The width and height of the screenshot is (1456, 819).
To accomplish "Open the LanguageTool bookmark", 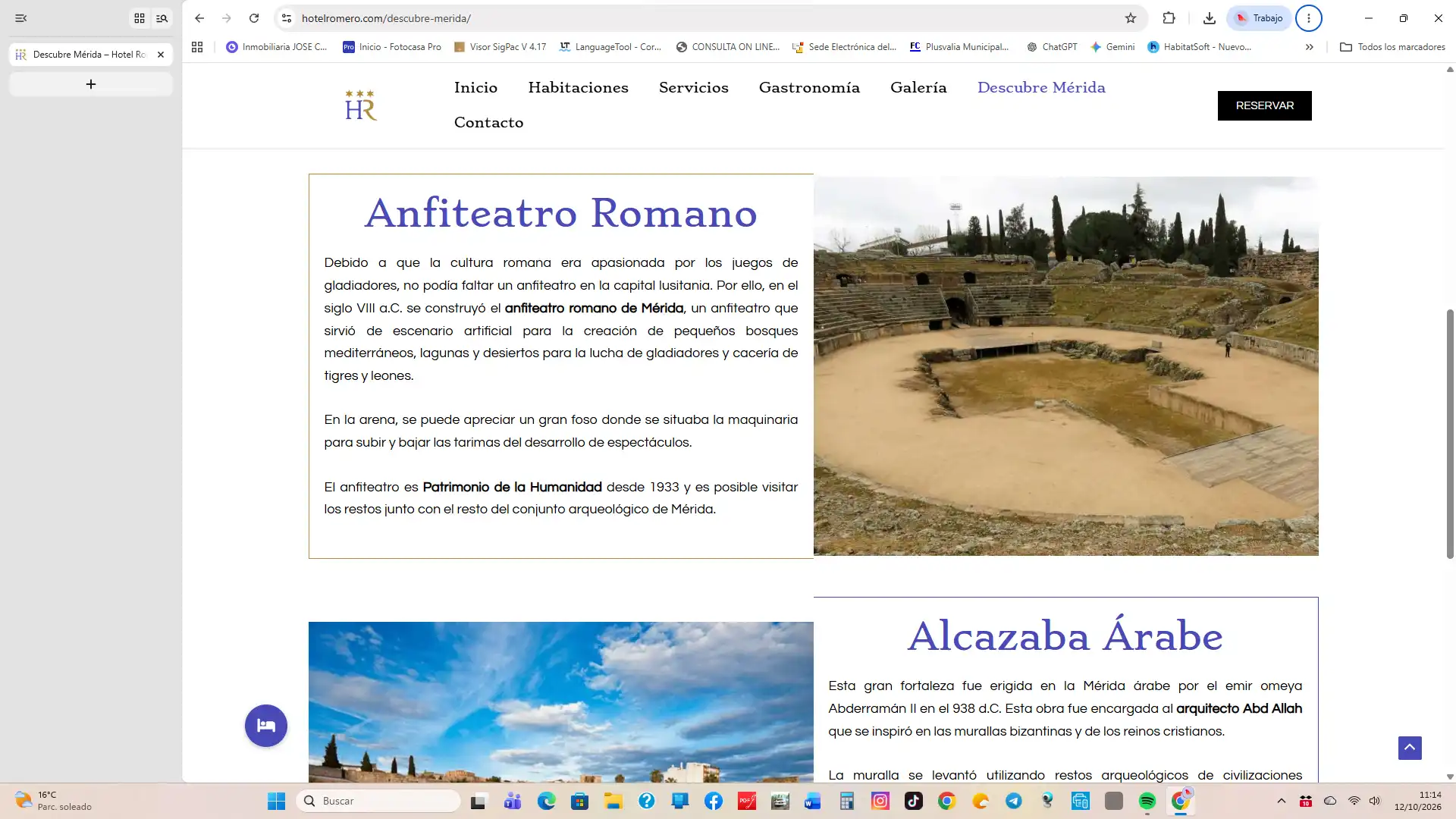I will click(x=610, y=47).
